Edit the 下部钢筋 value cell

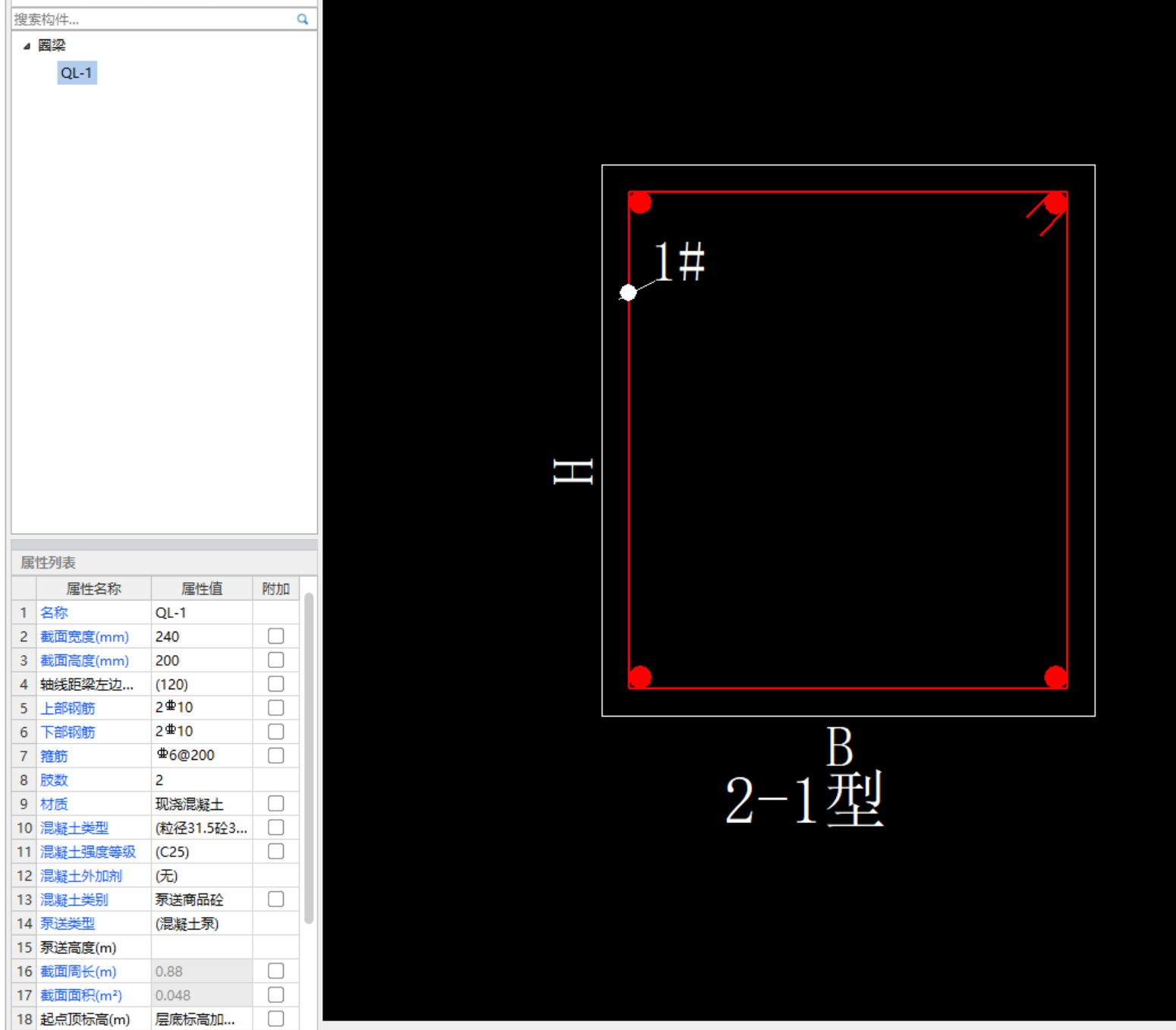202,732
